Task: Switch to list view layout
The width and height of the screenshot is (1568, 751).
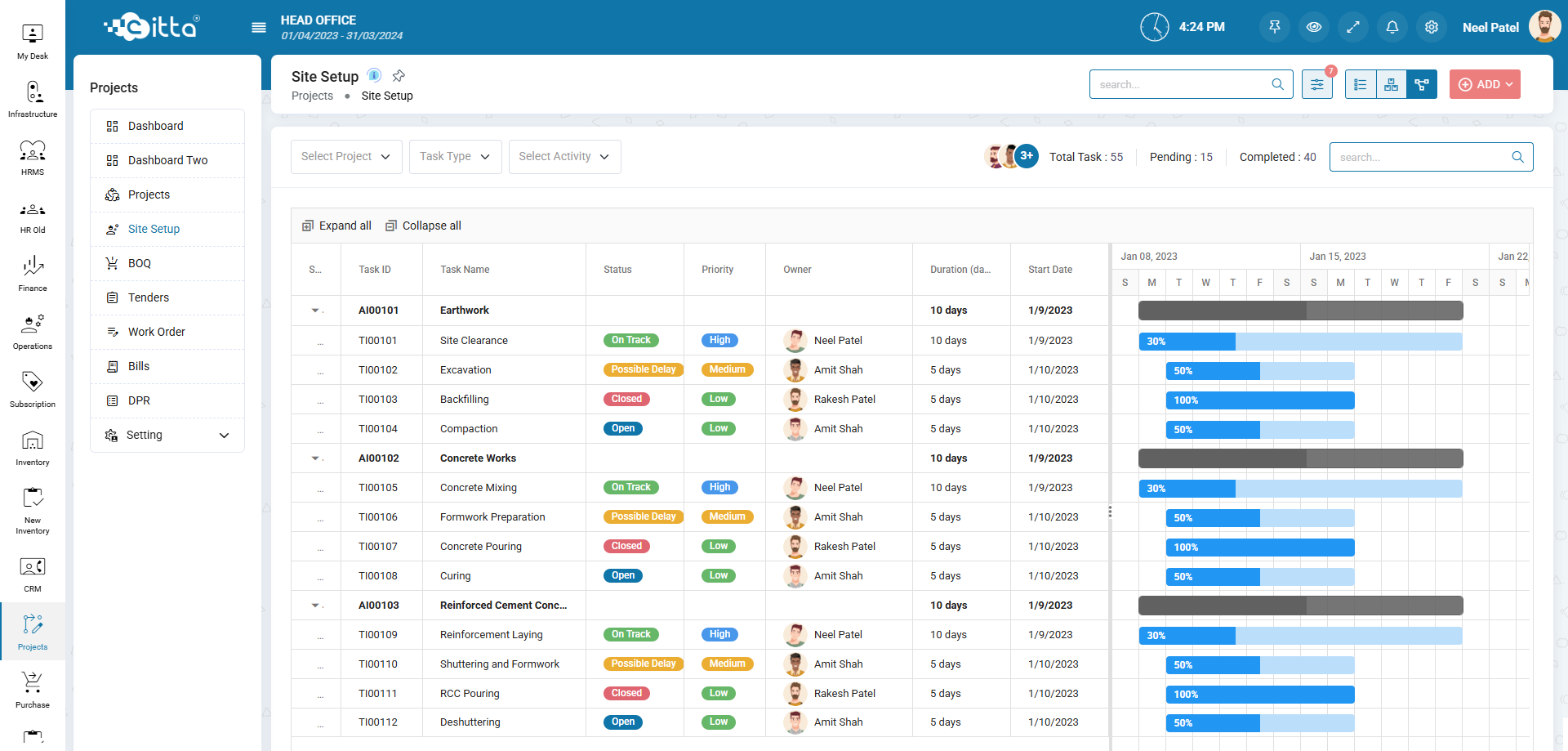Action: 1361,84
